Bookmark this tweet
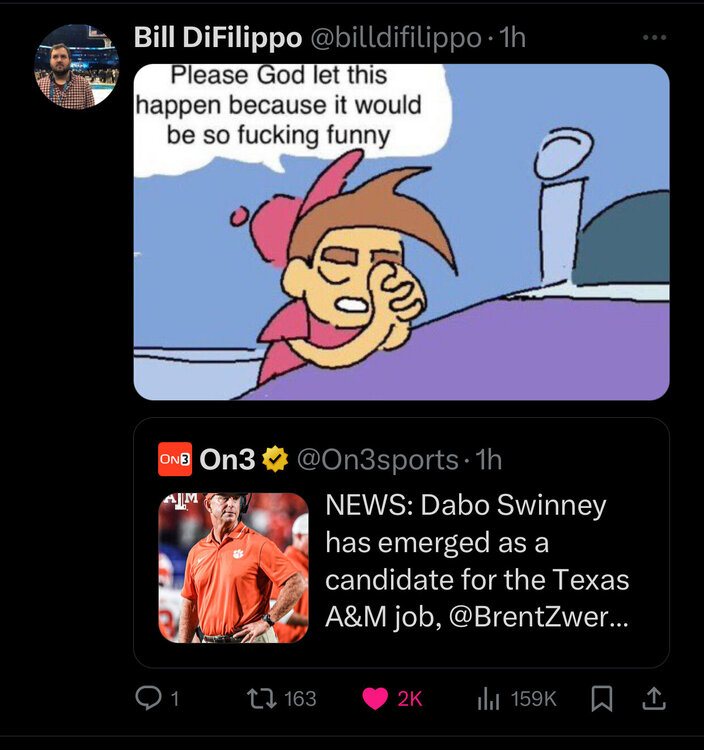 [x=602, y=698]
